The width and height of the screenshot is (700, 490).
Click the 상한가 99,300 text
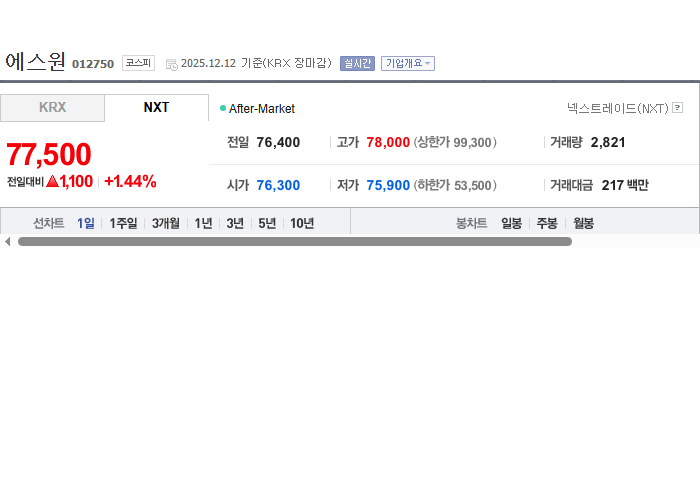(x=455, y=142)
